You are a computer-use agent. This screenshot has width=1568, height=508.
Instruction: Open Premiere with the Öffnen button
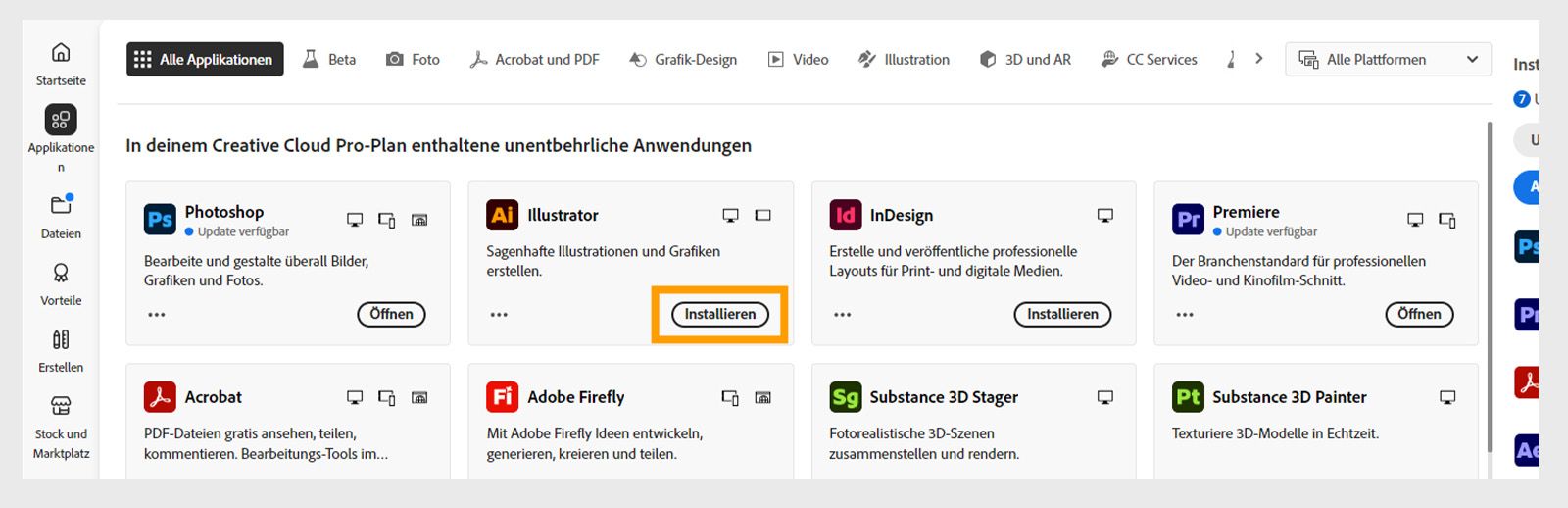(1419, 314)
